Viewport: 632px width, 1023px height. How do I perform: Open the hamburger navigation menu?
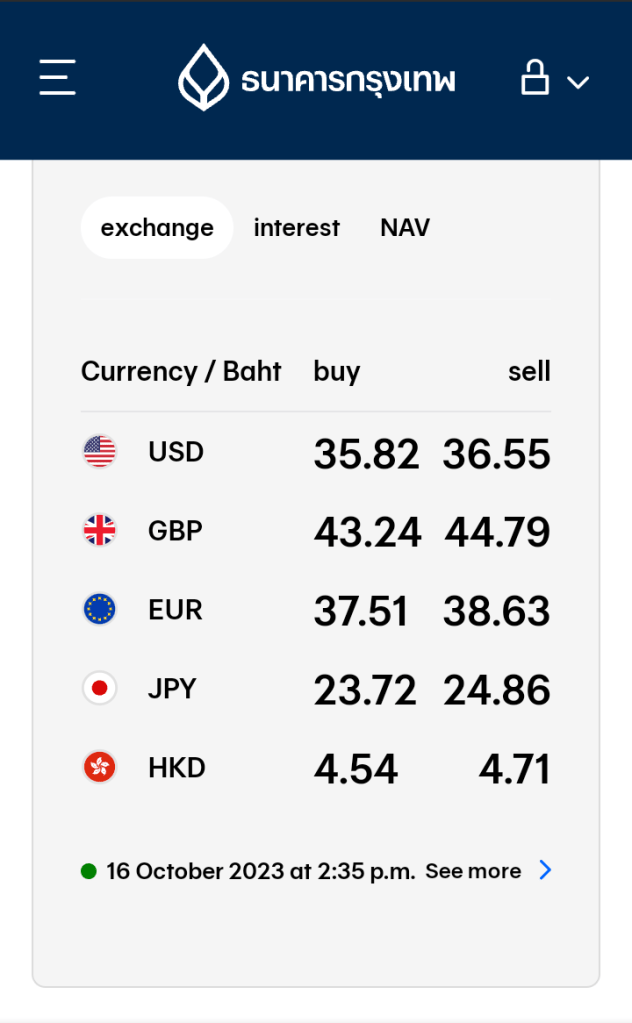click(58, 77)
